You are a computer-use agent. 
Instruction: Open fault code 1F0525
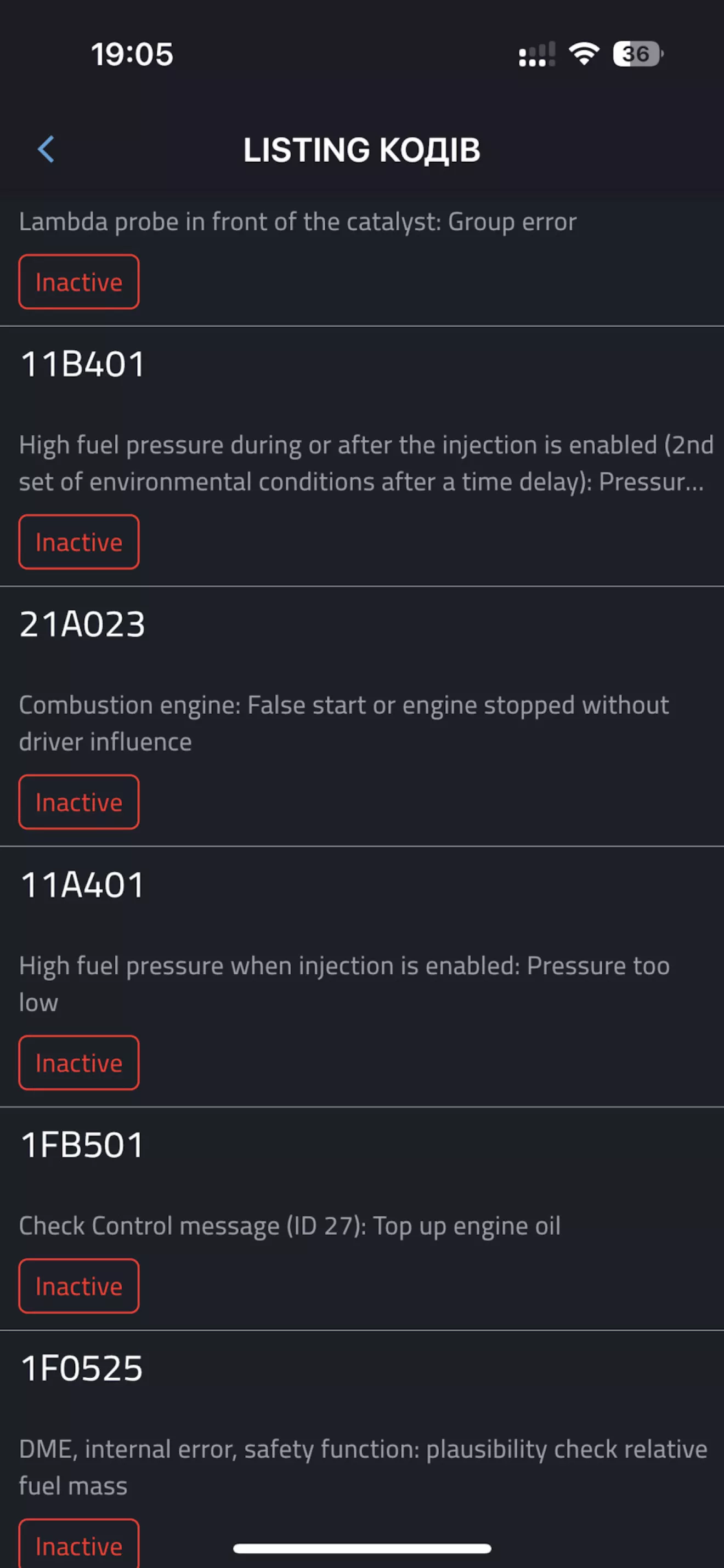(361, 1450)
